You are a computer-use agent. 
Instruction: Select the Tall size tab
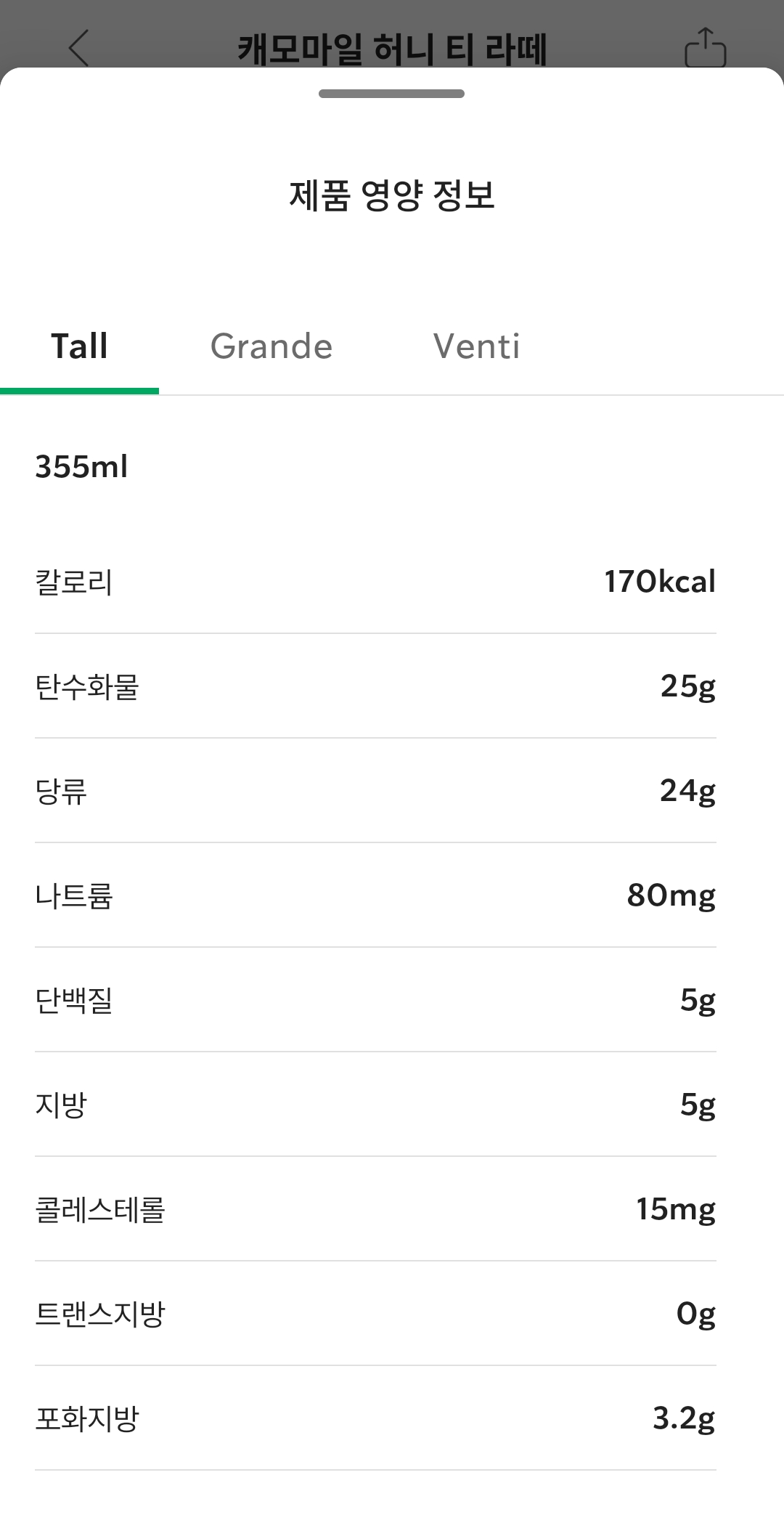(79, 346)
